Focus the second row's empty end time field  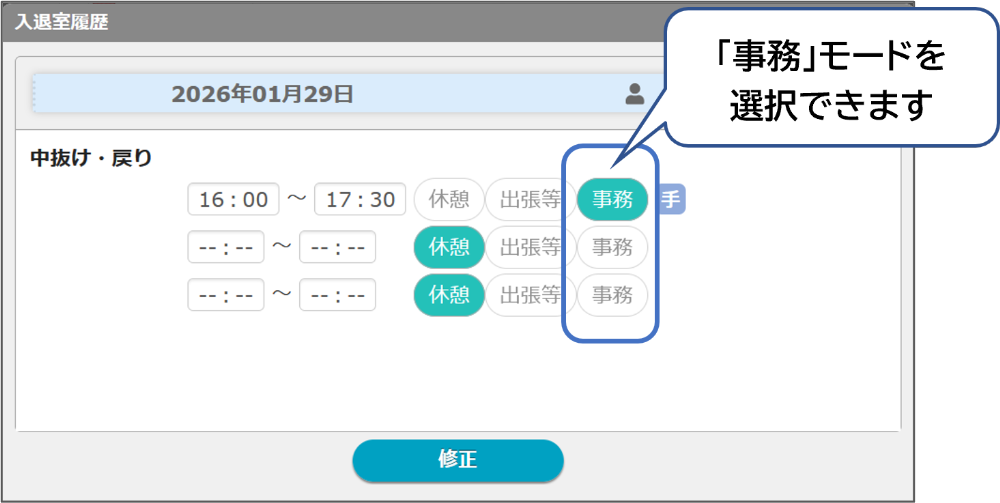337,247
